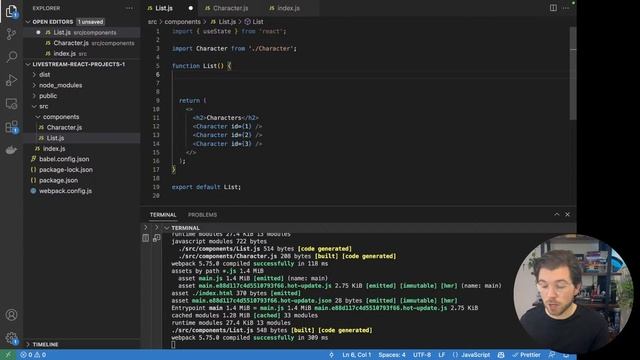Viewport: 640px width, 360px height.
Task: Click the src breadcrumb
Action: coord(152,22)
